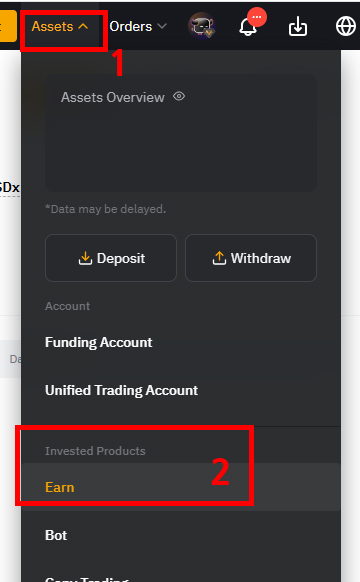Viewport: 360px width, 582px height.
Task: Open notifications bell icon
Action: 248,27
